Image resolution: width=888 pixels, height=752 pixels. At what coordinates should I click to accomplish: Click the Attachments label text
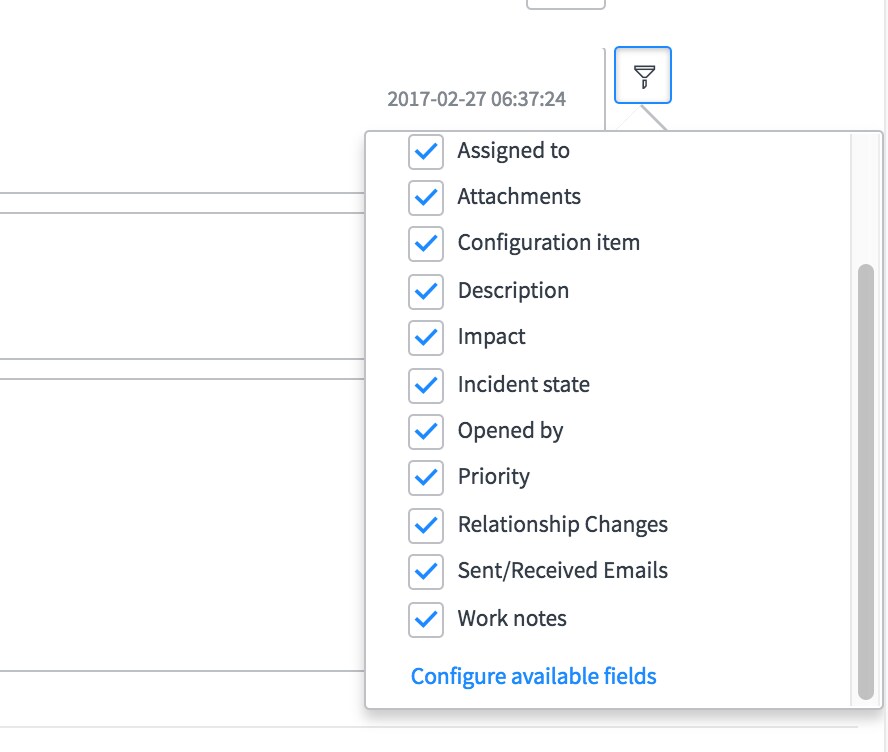[519, 196]
